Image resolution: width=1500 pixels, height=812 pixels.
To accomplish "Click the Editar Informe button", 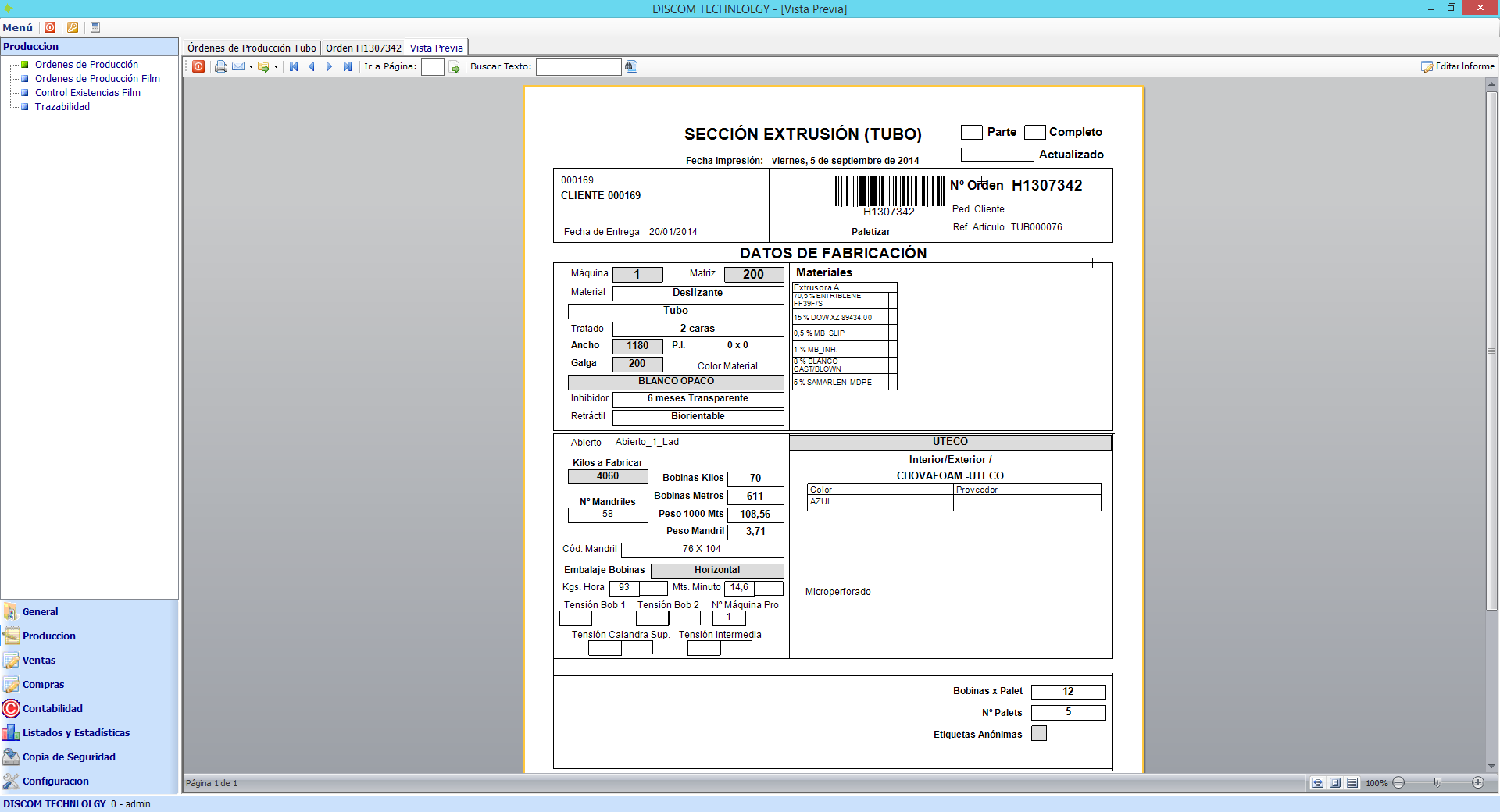I will (1458, 67).
